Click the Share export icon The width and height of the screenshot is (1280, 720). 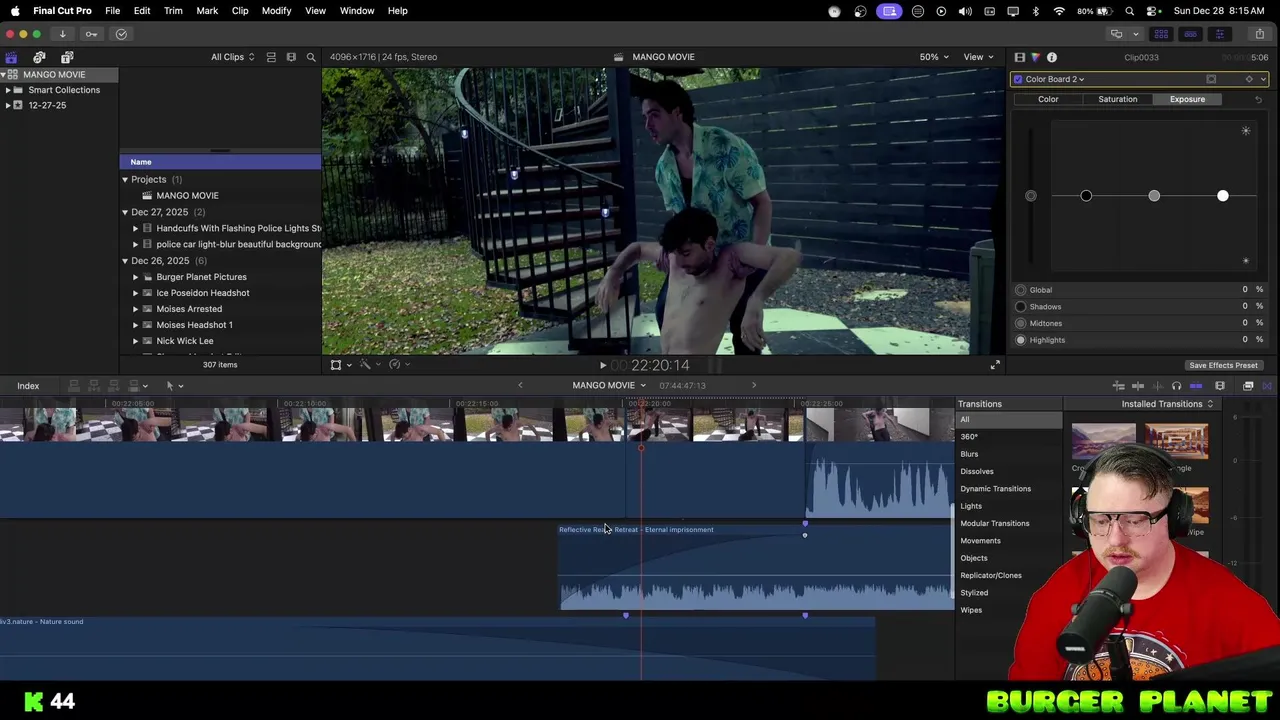pos(1259,34)
